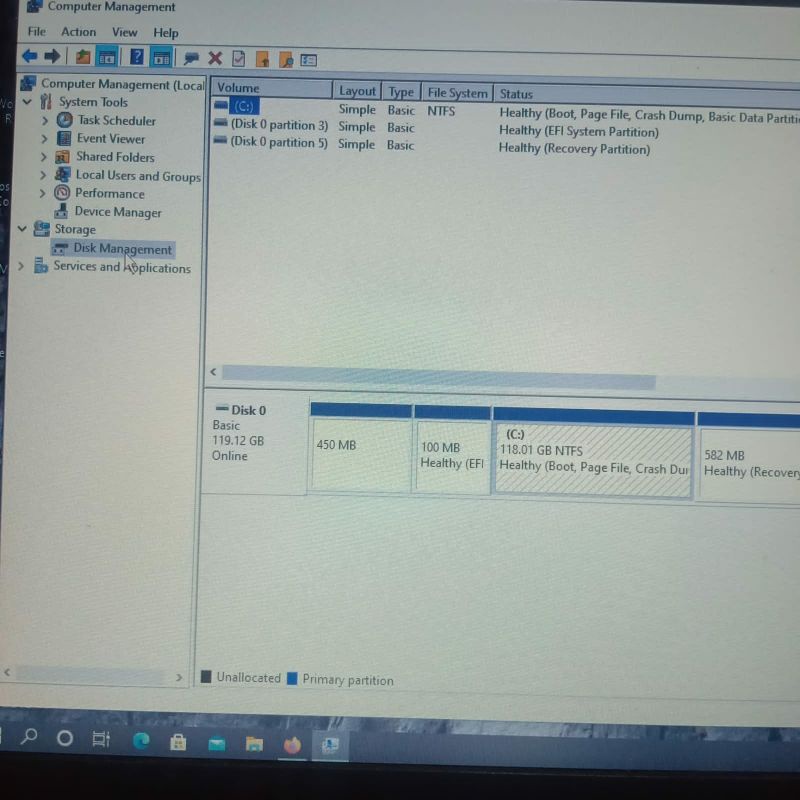Expand the Services and Applications node

click(x=21, y=267)
